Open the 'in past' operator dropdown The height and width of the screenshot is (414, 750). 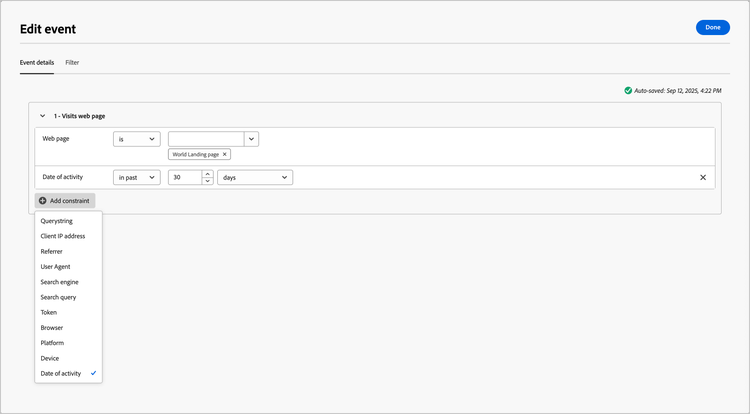[x=136, y=177]
